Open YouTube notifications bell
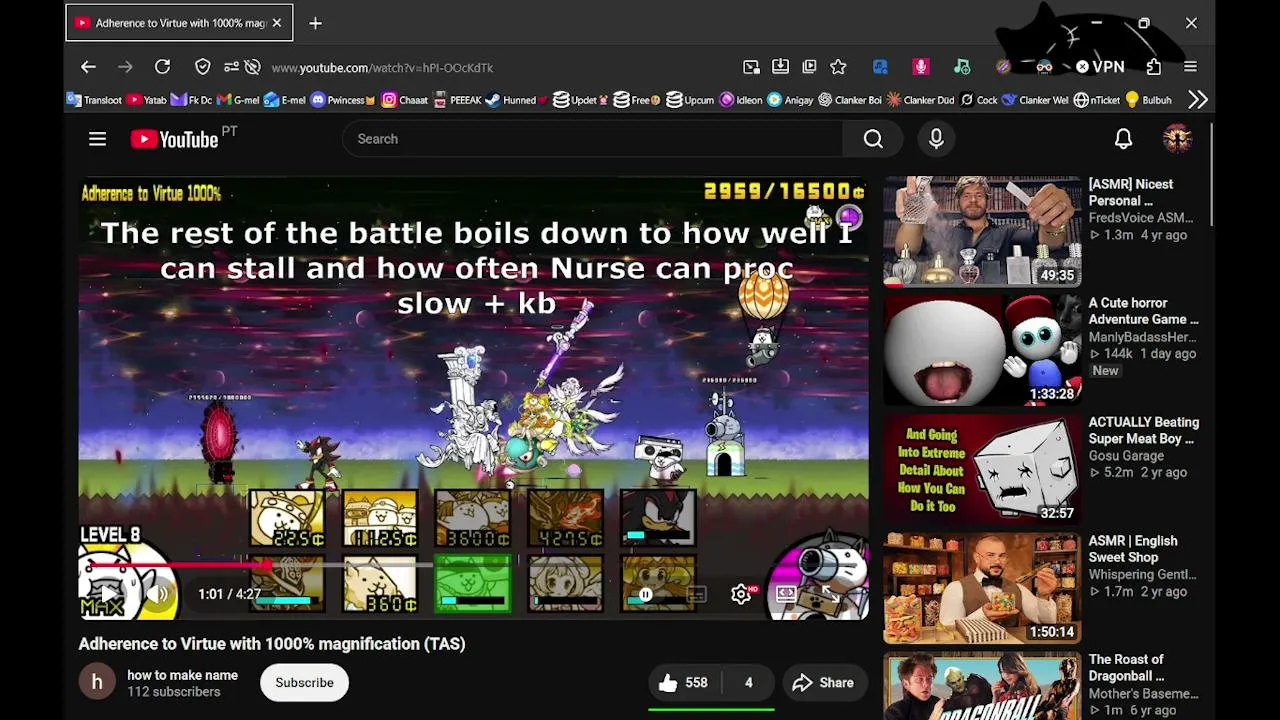 (1123, 139)
